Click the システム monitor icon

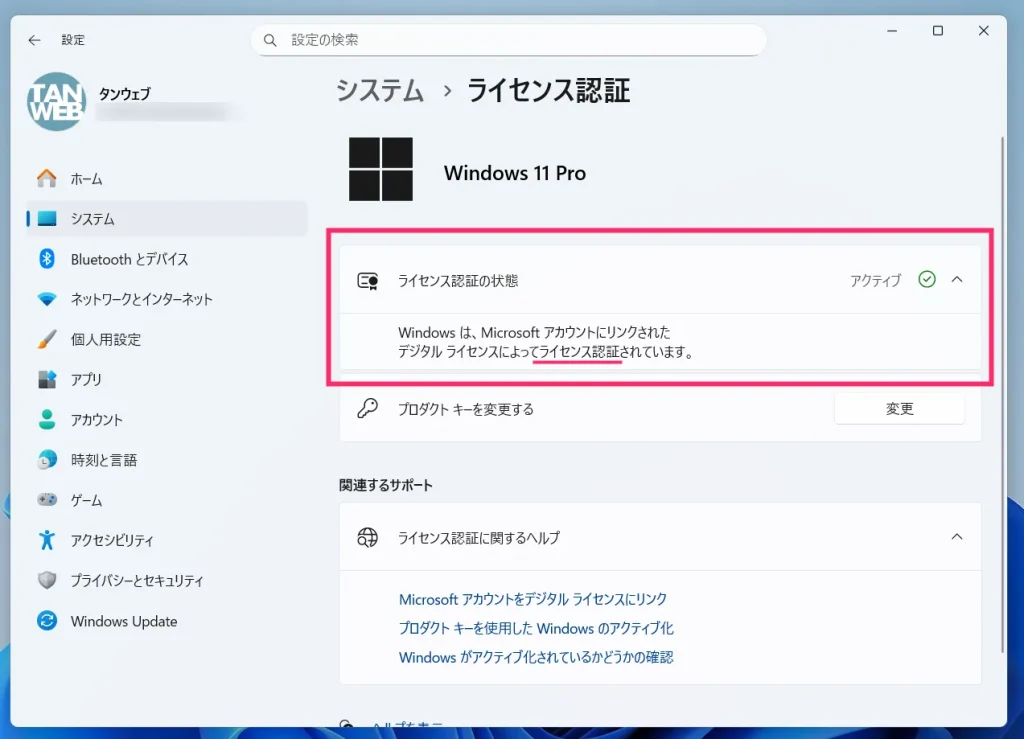(46, 219)
